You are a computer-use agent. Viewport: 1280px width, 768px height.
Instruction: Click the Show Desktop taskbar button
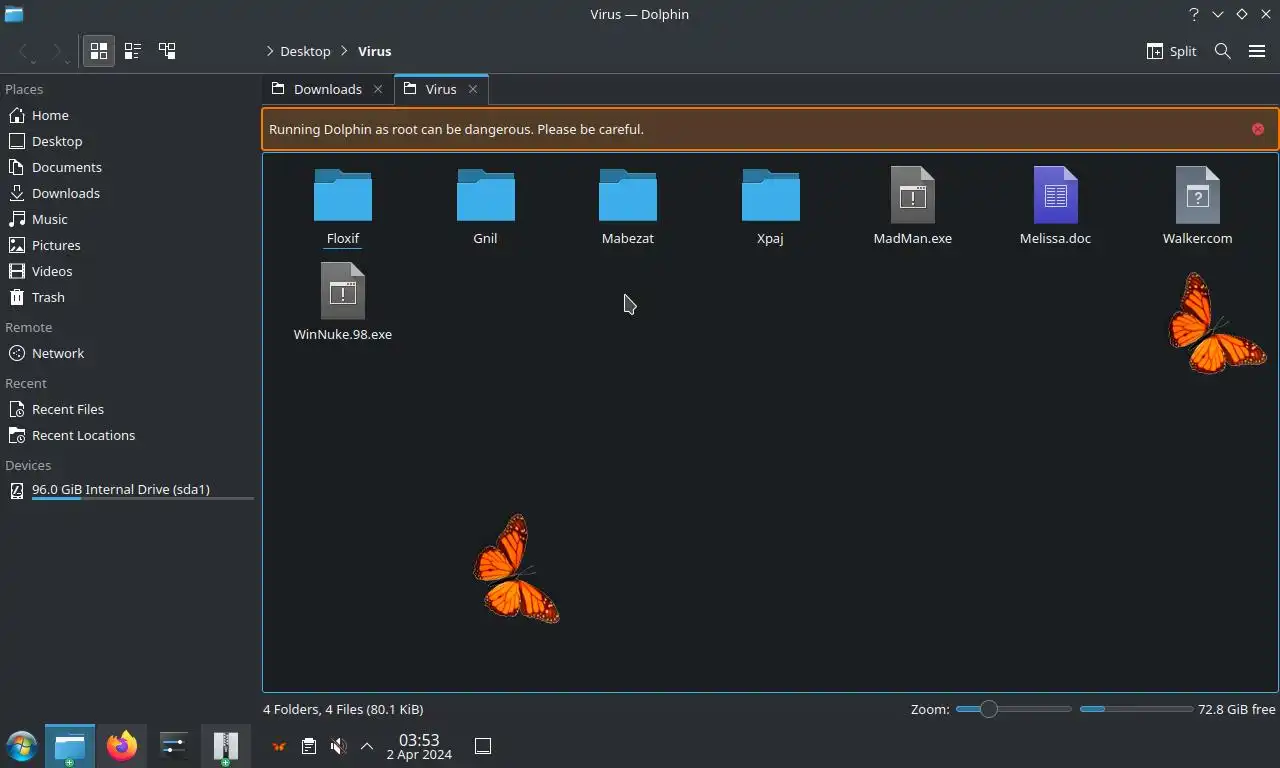coord(483,746)
